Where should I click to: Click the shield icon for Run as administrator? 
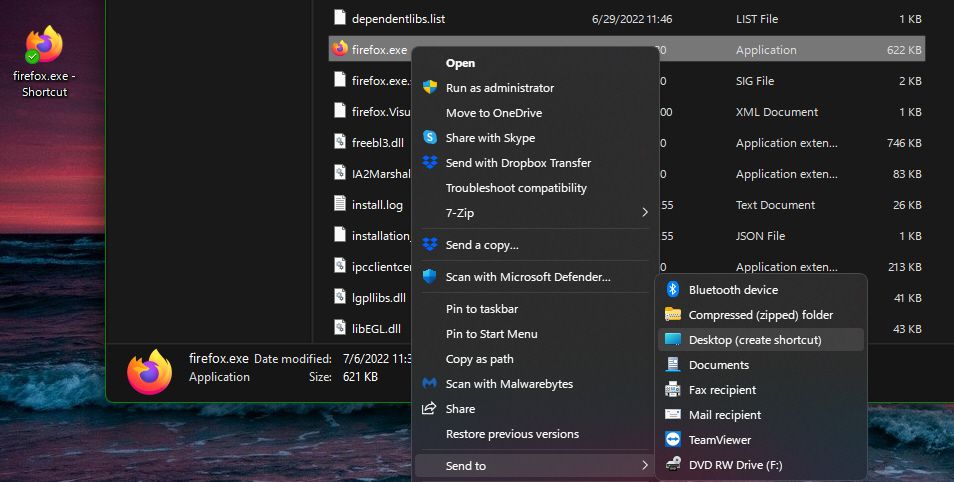[x=430, y=87]
